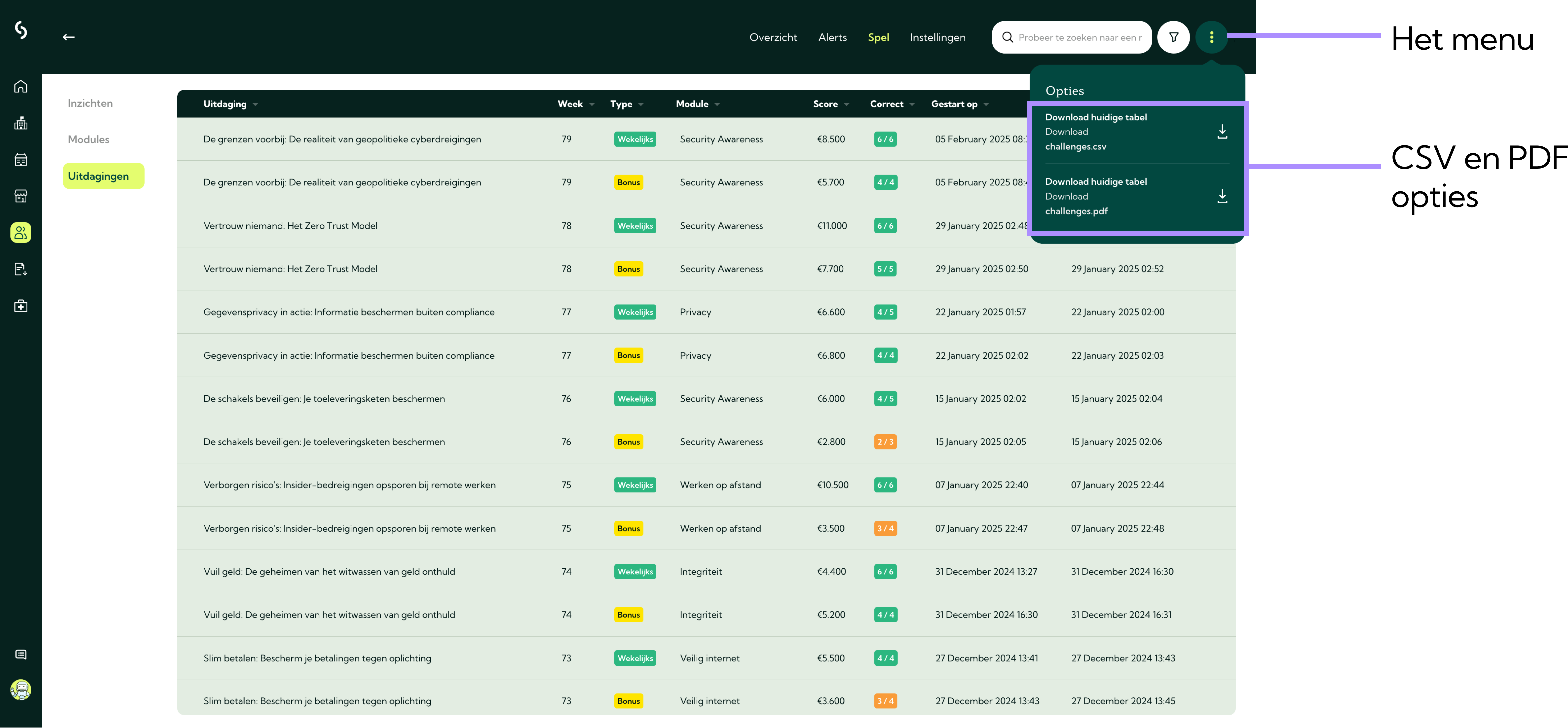Open Wekelijks 'Vertrouw niemand: Het Zero Trust Model' row
The height and width of the screenshot is (728, 1568).
click(706, 226)
